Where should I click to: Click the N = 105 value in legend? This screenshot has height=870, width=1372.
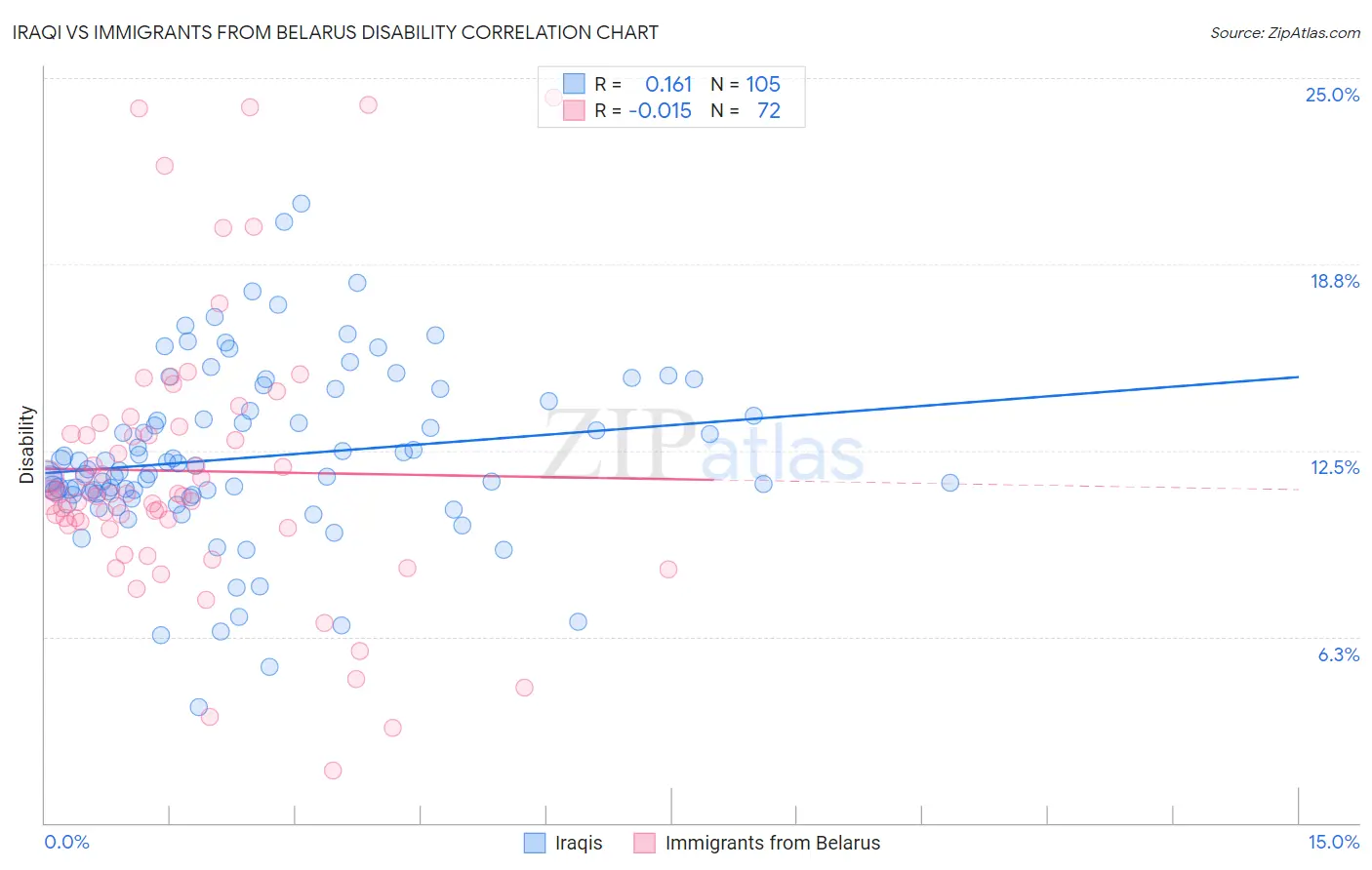point(746,84)
